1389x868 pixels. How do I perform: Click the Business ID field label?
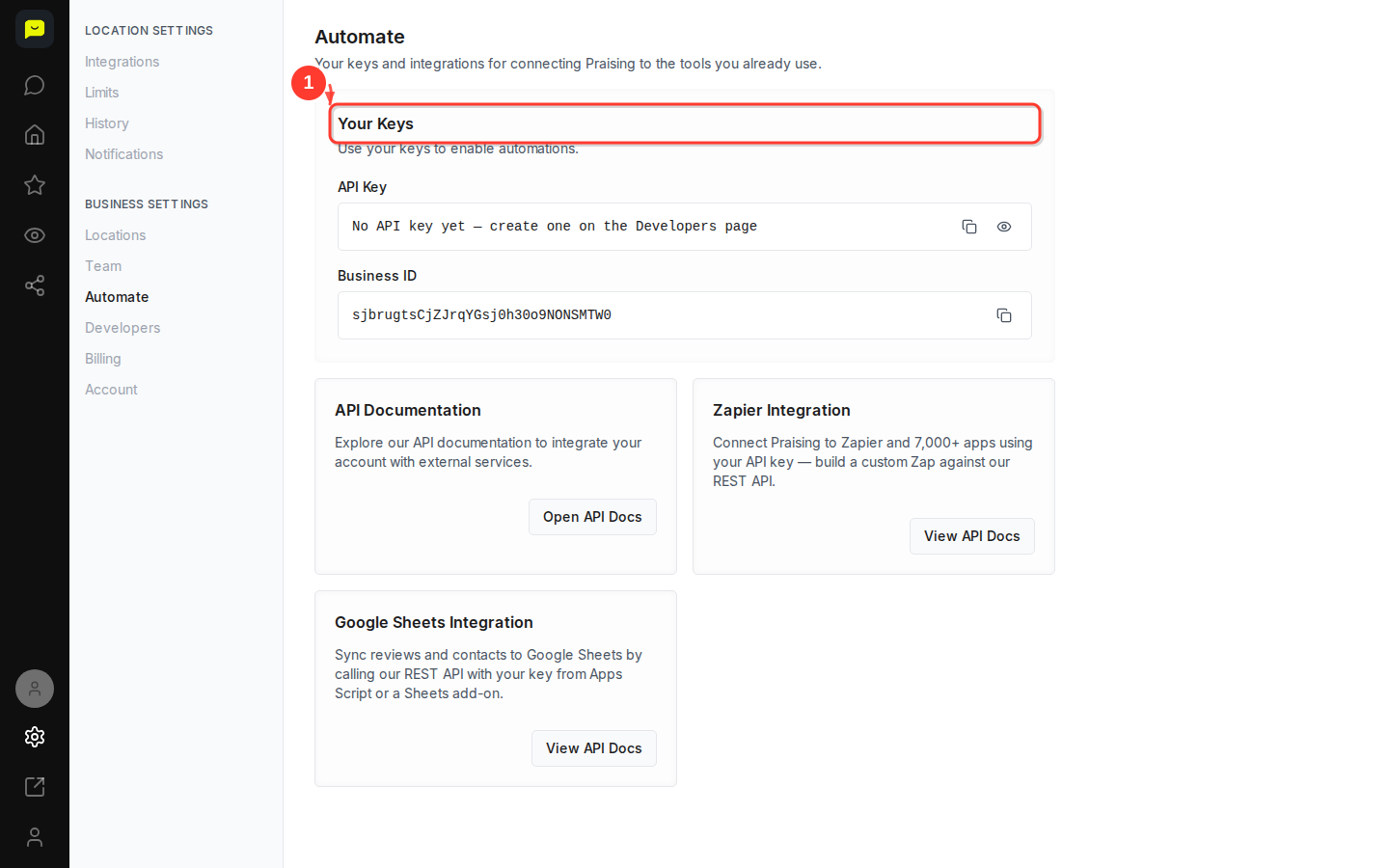pos(377,276)
